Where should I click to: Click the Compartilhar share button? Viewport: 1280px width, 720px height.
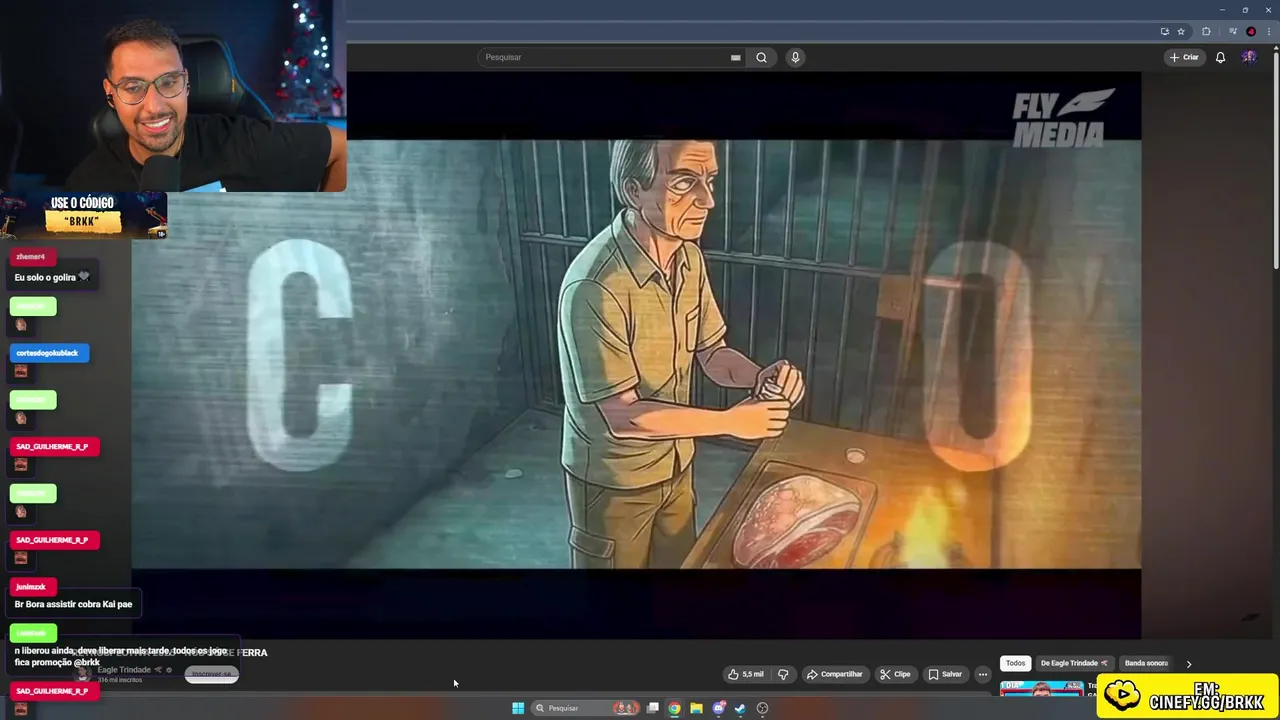click(x=834, y=674)
